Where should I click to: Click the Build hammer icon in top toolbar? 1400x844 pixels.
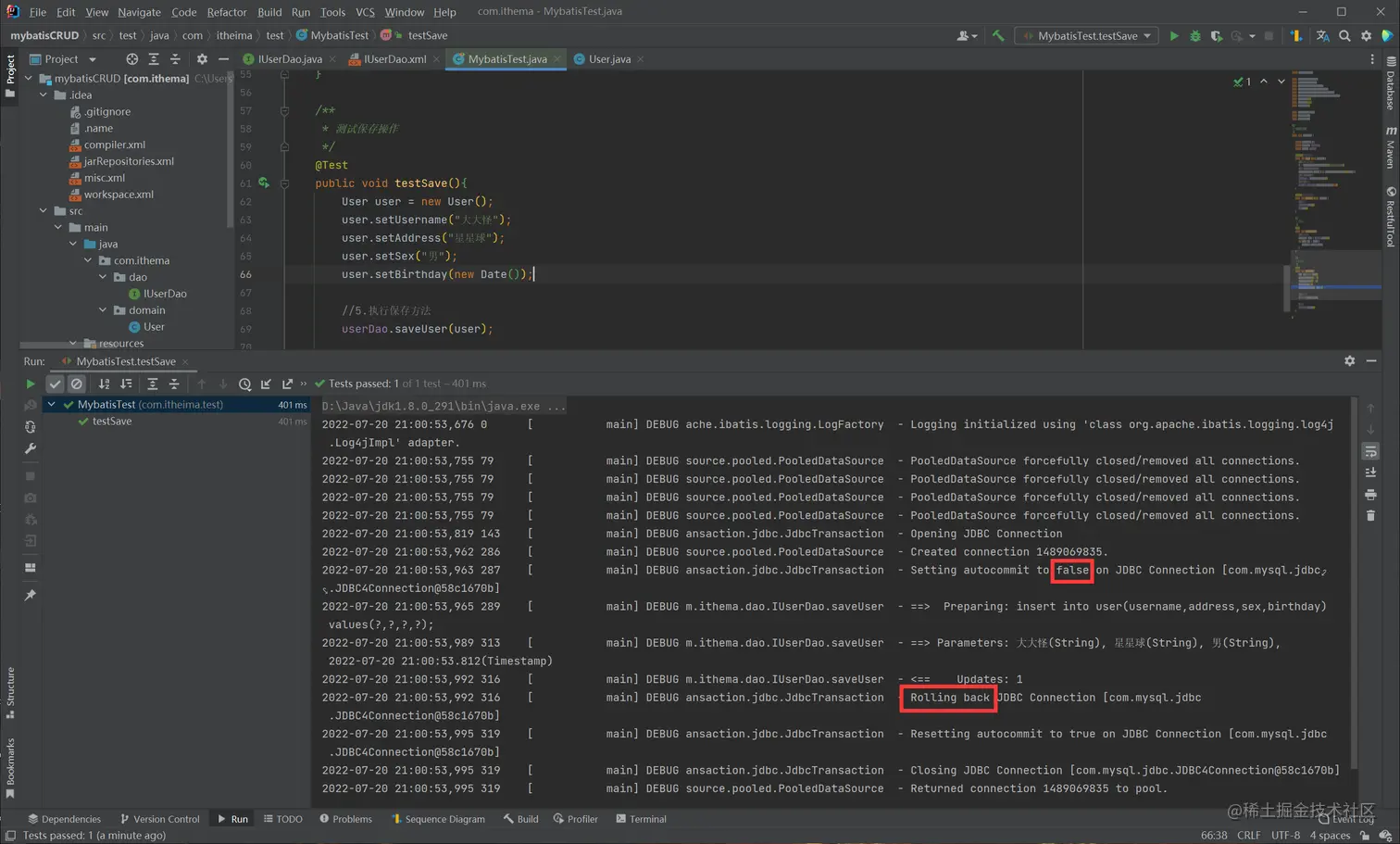coord(998,36)
